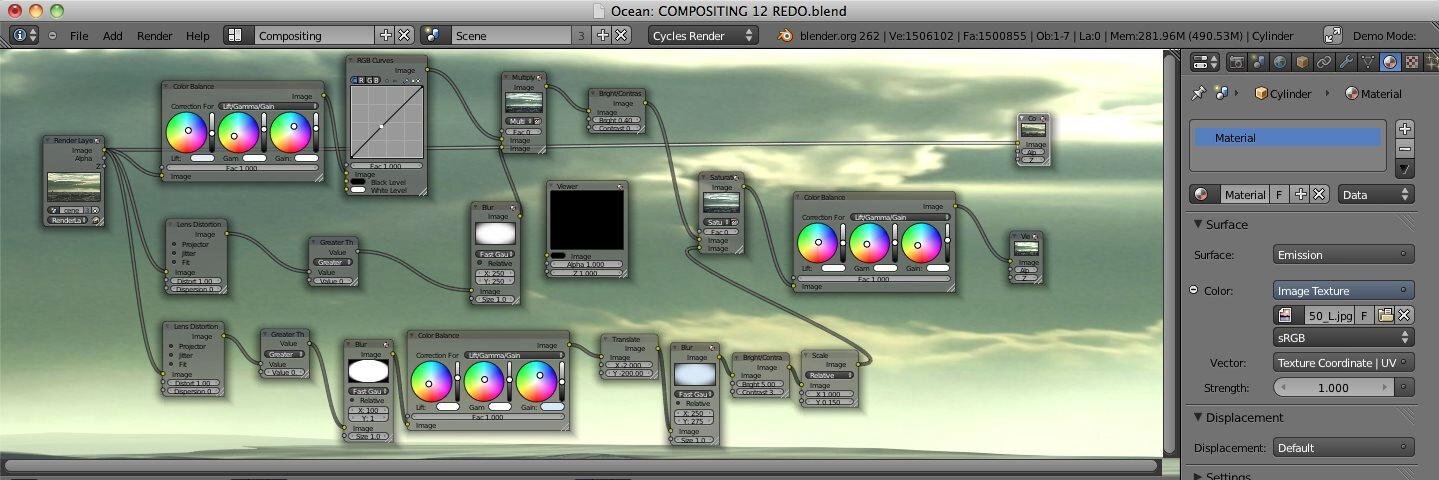This screenshot has width=1439, height=480.
Task: Toggle fake user F for 50_L.jpg image
Action: coord(1366,315)
